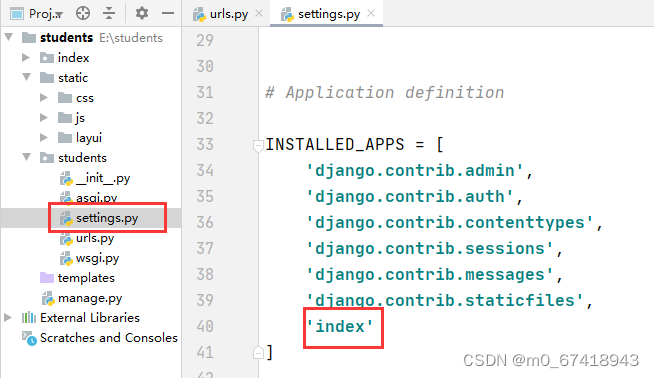Image resolution: width=654 pixels, height=378 pixels.
Task: Click the Python icon of __init__.py
Action: click(66, 179)
